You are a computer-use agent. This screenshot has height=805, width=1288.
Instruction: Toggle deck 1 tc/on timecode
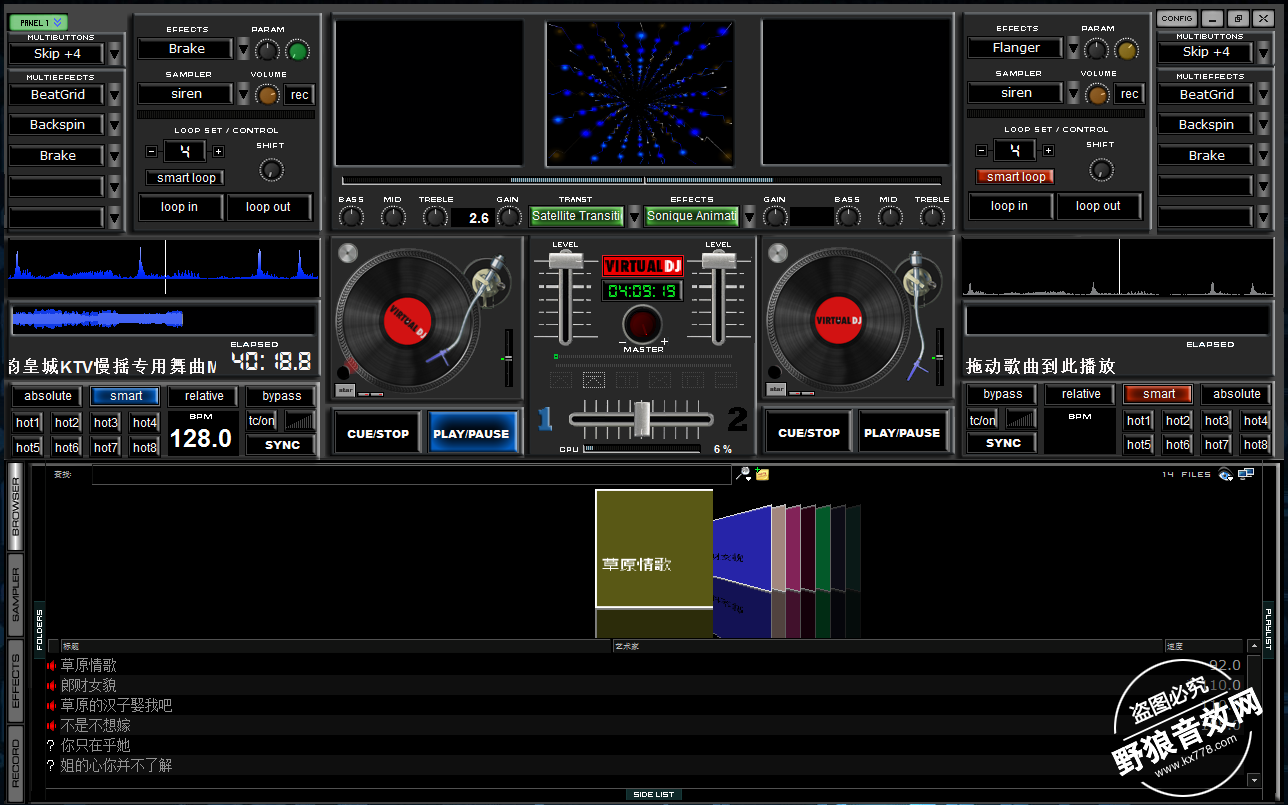pos(262,421)
